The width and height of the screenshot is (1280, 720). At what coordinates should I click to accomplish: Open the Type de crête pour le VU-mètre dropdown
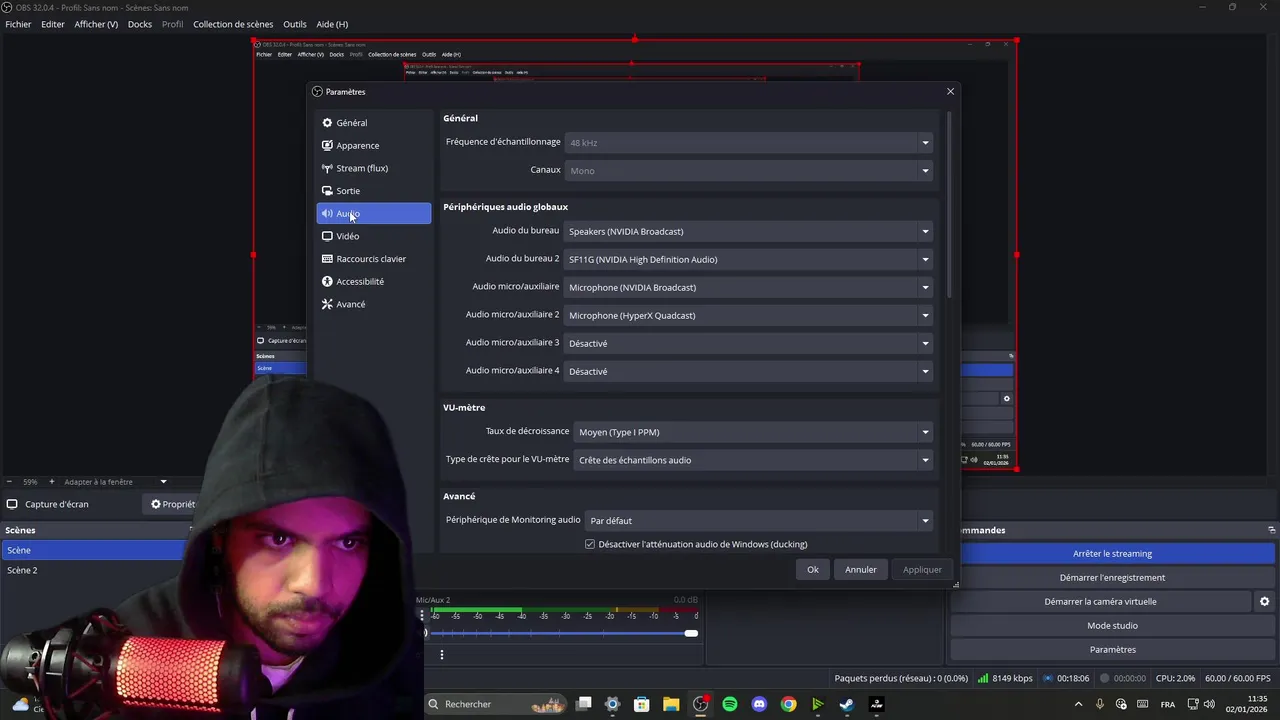pyautogui.click(x=753, y=460)
